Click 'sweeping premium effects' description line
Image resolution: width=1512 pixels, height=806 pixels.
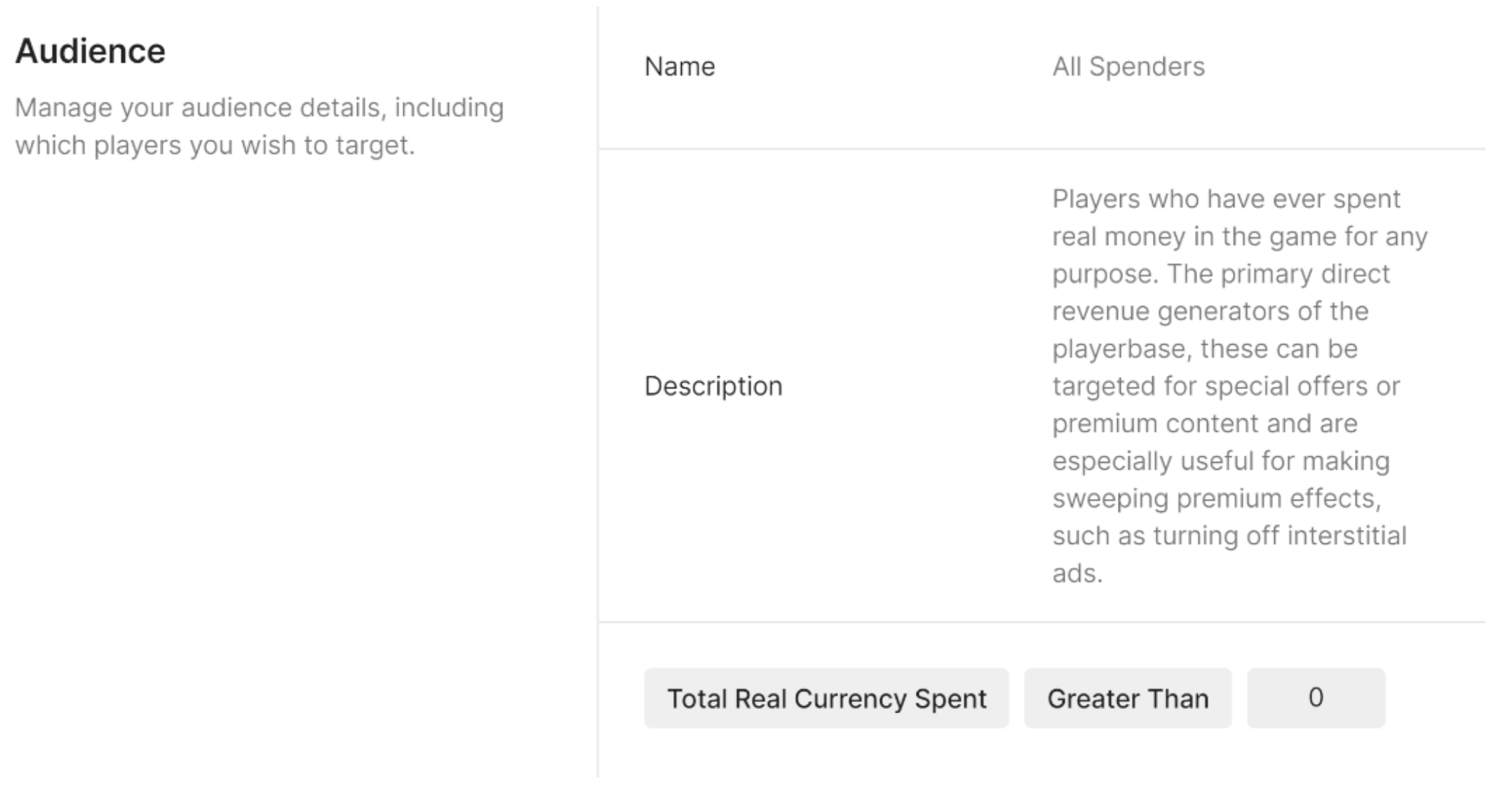click(1216, 498)
